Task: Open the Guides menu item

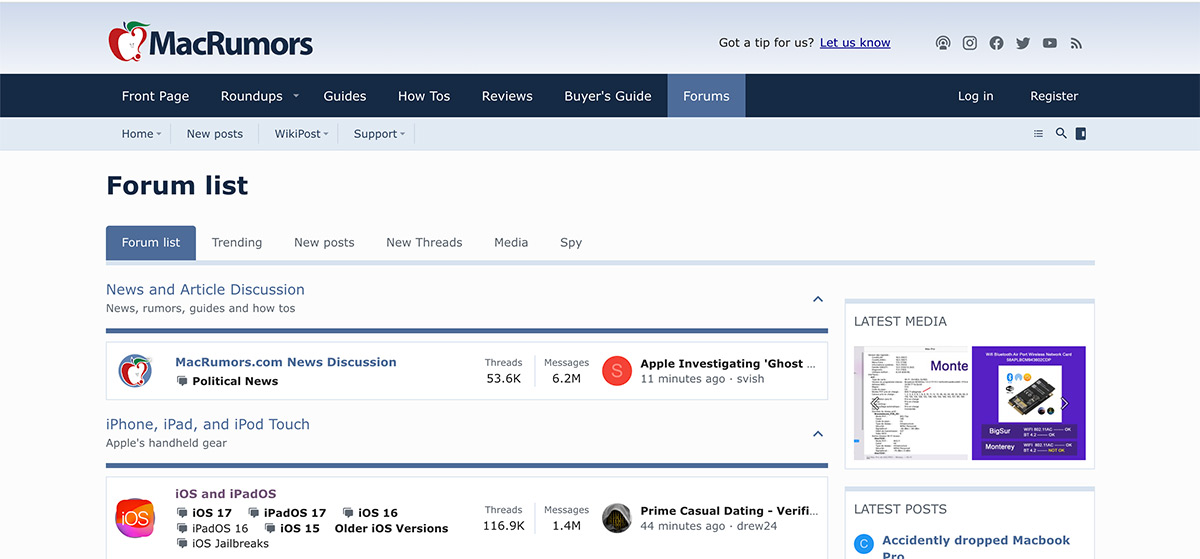Action: pyautogui.click(x=345, y=96)
